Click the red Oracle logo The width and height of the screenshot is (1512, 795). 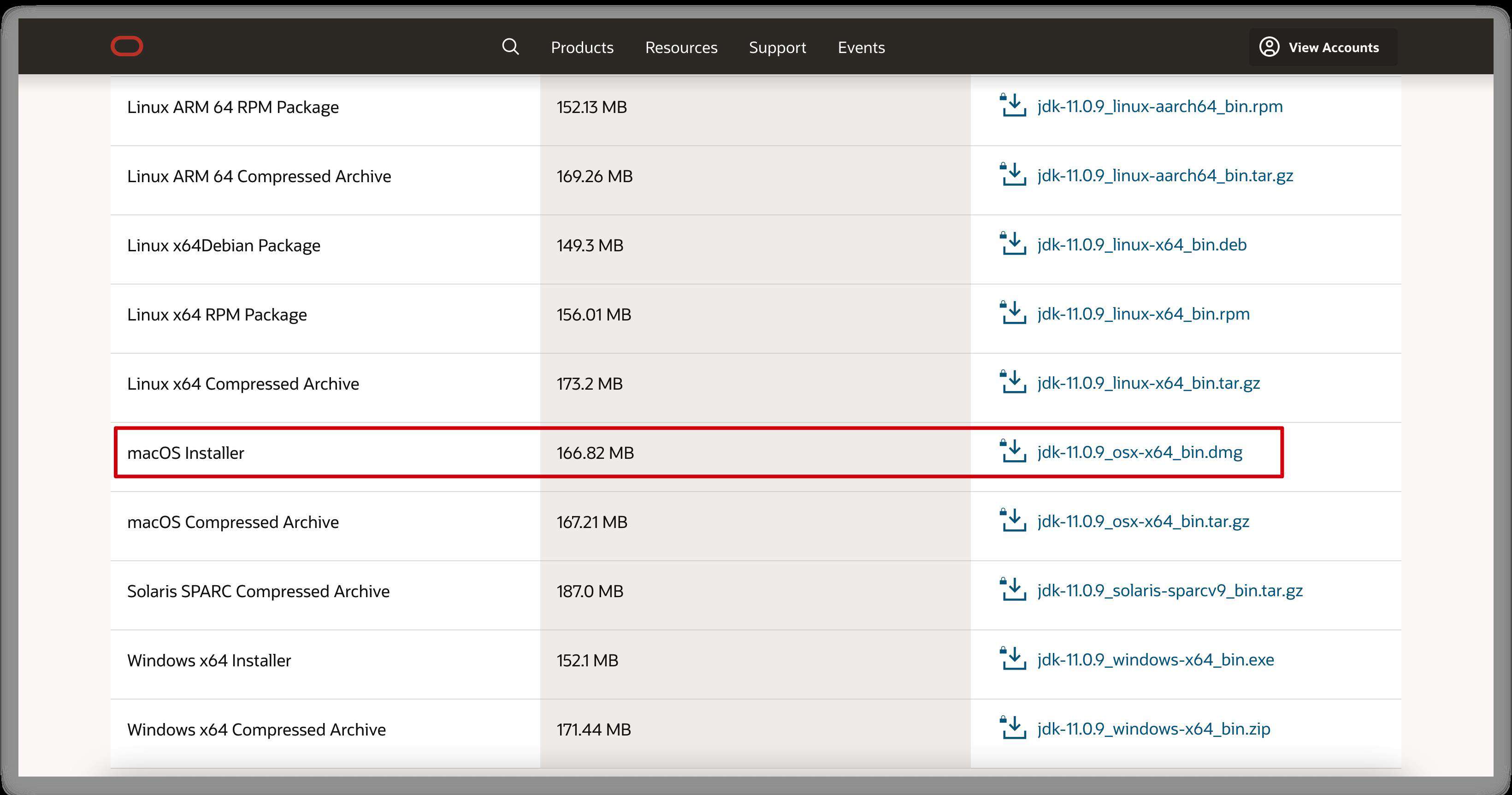click(x=127, y=47)
